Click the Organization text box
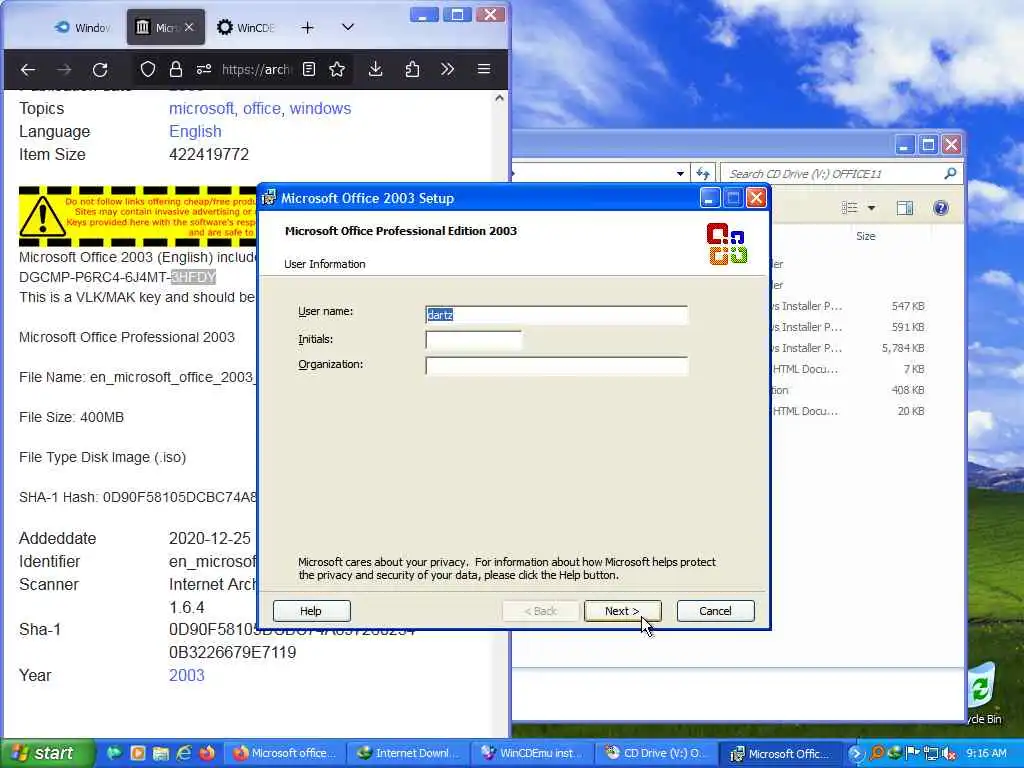The width and height of the screenshot is (1024, 768). (556, 365)
